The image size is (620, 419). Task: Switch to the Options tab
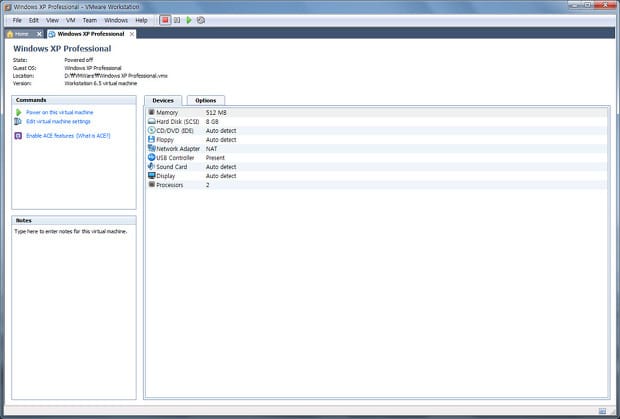205,101
